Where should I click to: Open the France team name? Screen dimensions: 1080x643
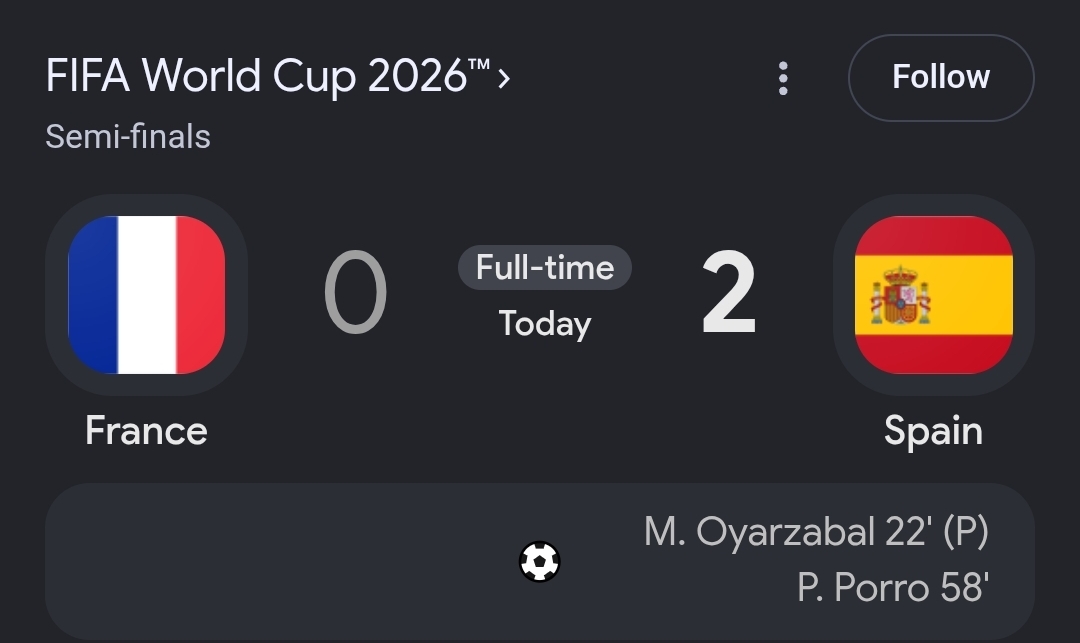[146, 431]
